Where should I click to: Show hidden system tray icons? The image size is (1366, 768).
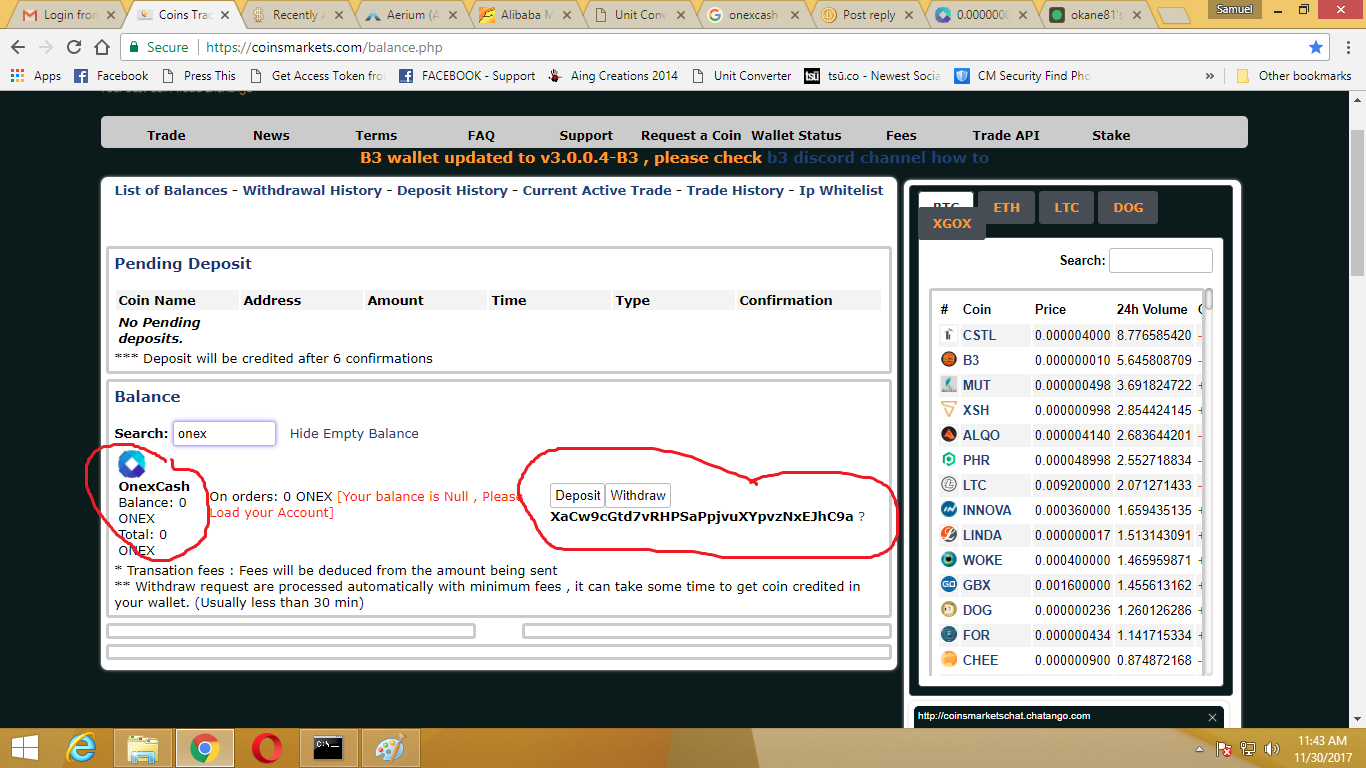pyautogui.click(x=1199, y=748)
